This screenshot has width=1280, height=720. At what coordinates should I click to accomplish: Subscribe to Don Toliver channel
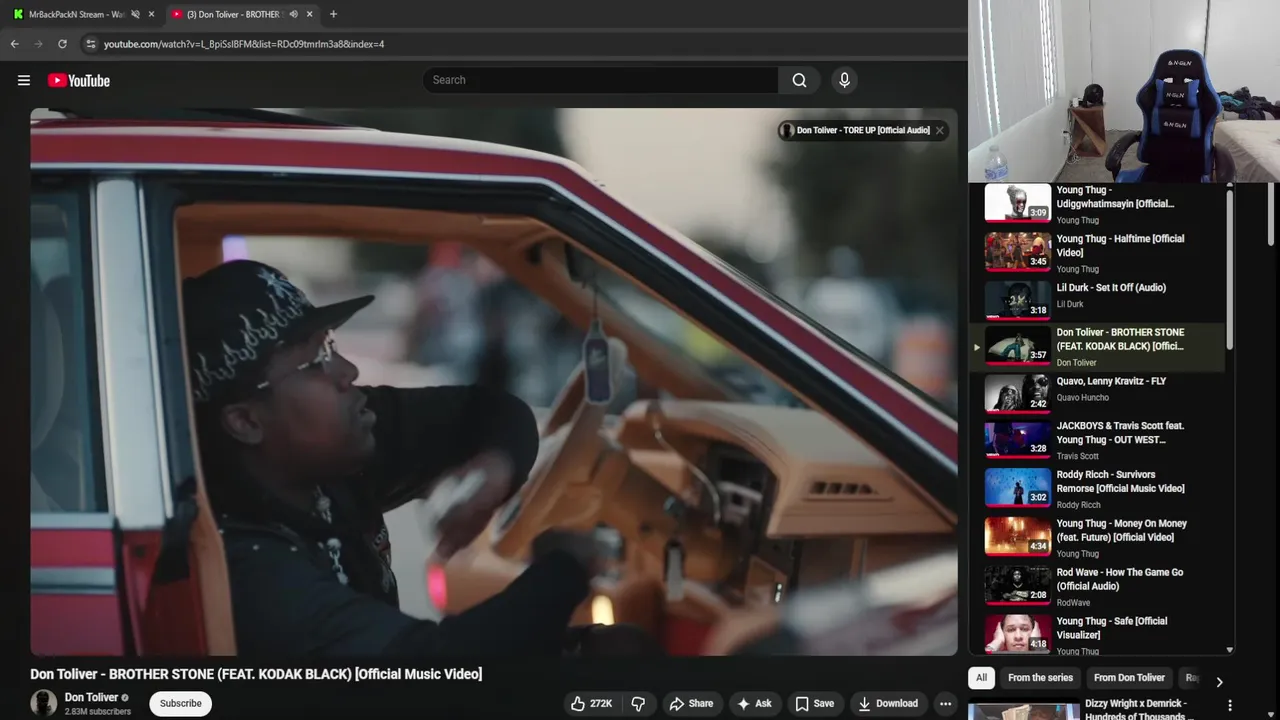(x=181, y=704)
